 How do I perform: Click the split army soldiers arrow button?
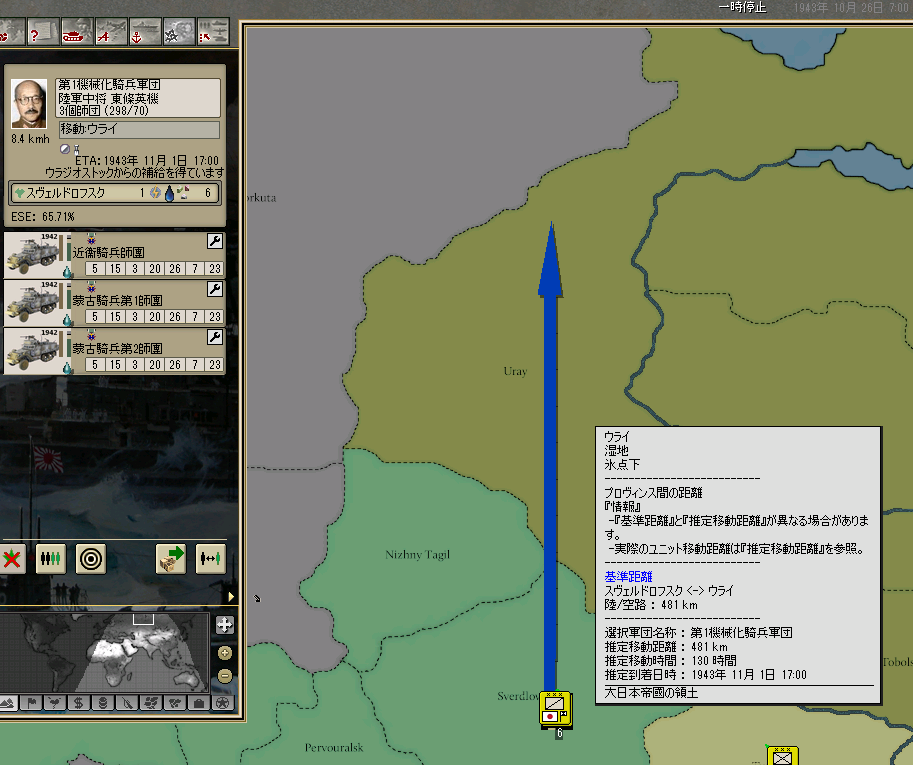[210, 559]
